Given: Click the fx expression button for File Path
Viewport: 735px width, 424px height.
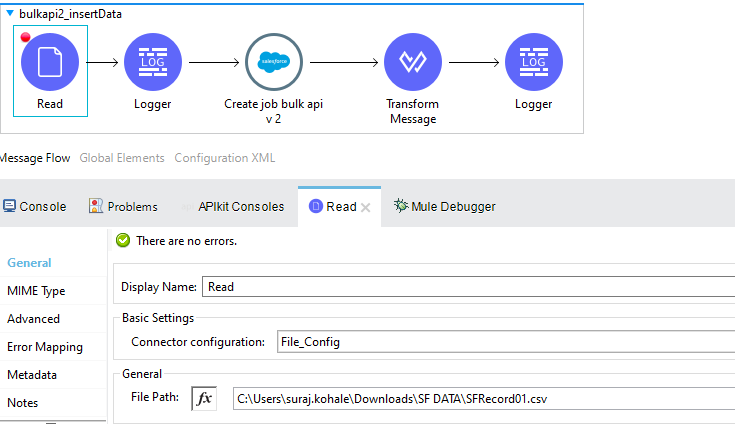Looking at the screenshot, I should click(x=204, y=398).
